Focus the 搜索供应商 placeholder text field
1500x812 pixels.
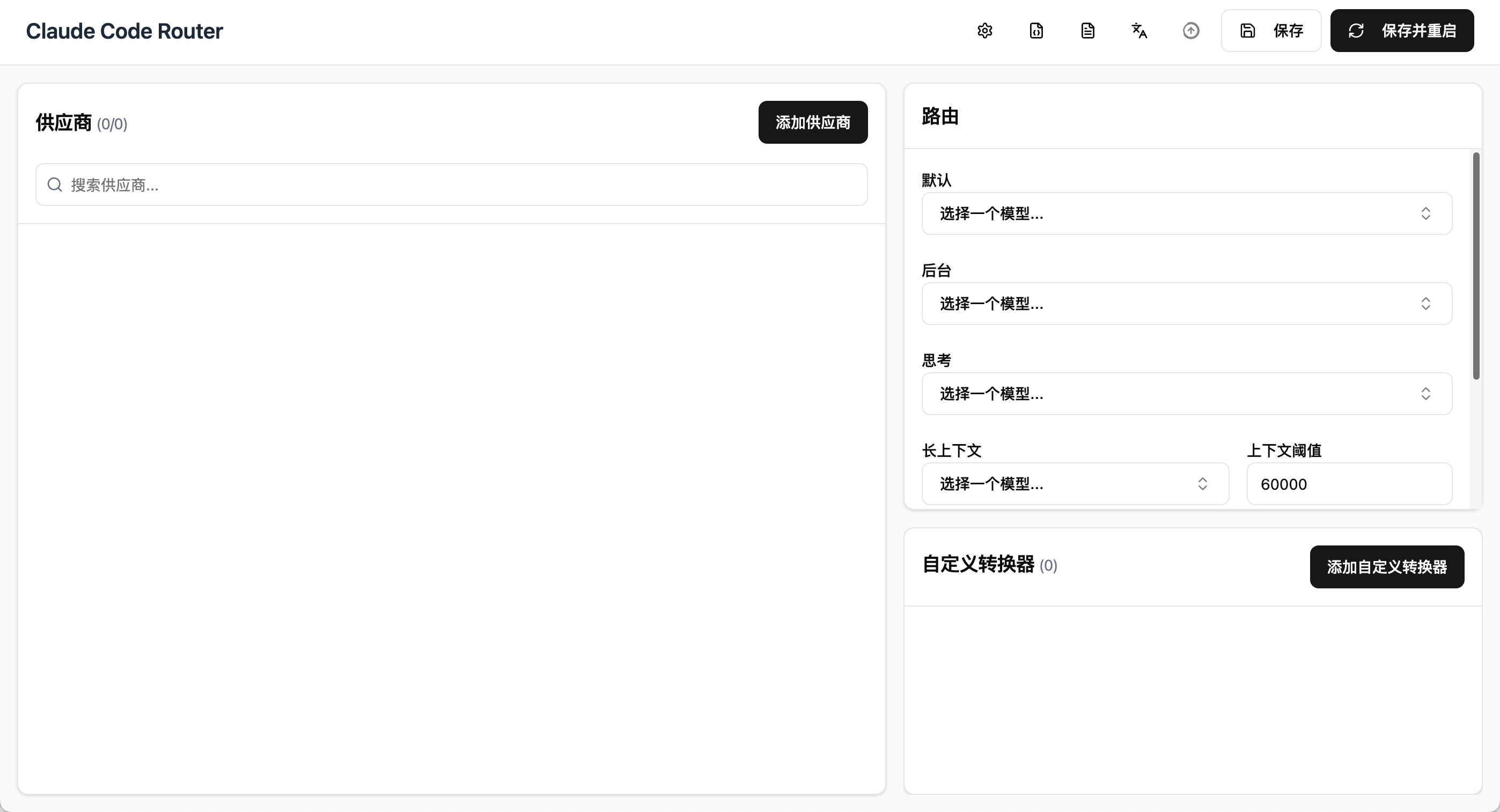[451, 184]
